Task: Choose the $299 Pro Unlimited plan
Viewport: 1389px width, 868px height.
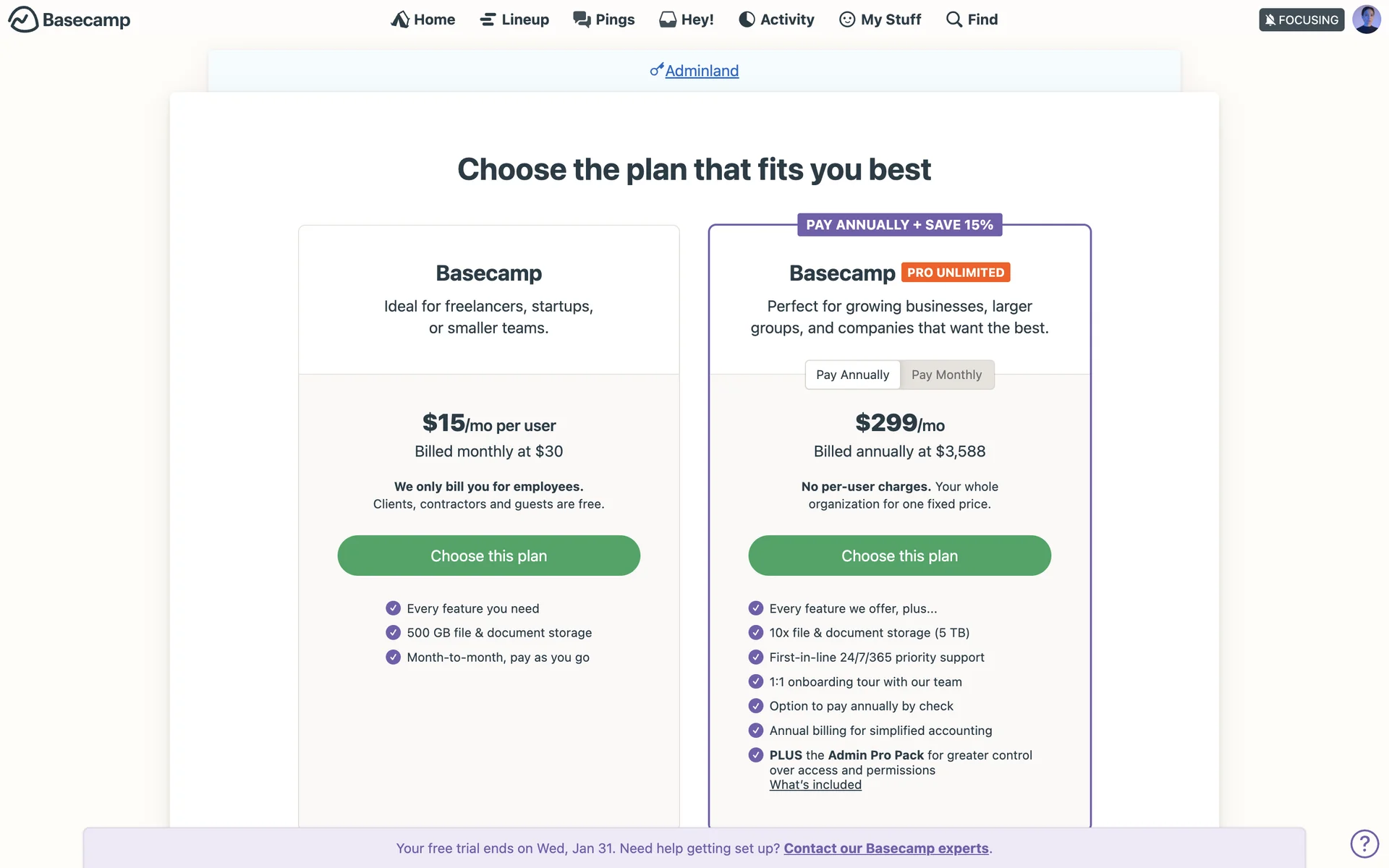Action: [x=899, y=556]
